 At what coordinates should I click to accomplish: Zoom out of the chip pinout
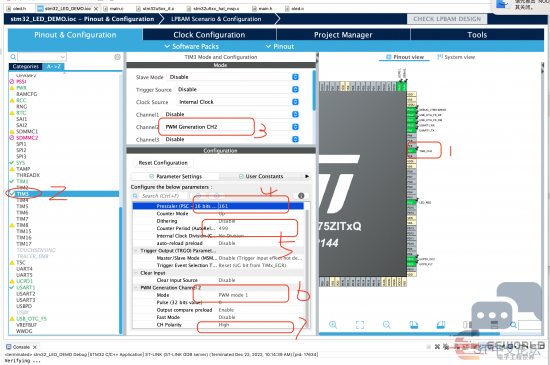tap(387, 325)
